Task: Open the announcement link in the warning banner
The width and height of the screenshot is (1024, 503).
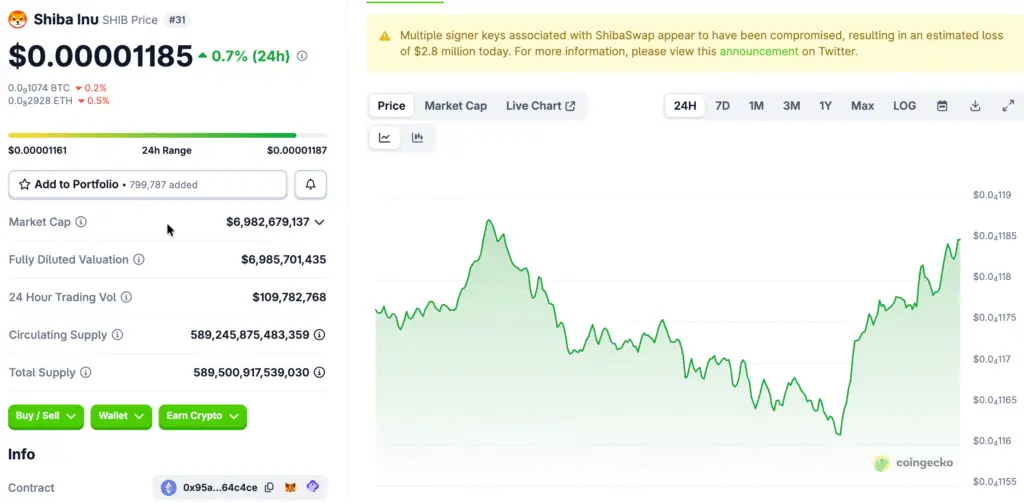Action: (759, 51)
